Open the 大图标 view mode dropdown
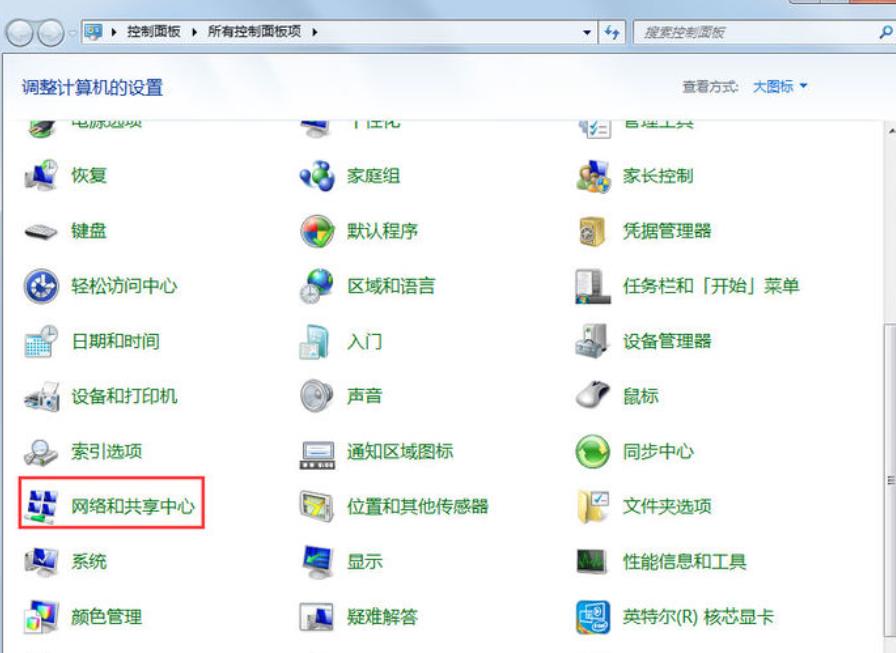Screen dimensions: 896x653 (x=780, y=86)
